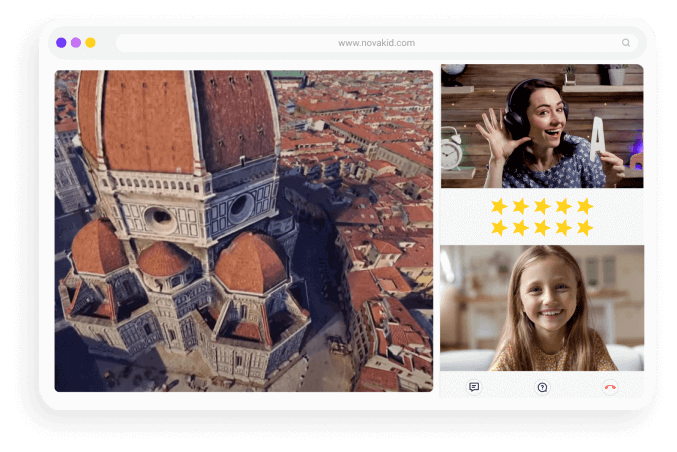Open the chat message icon
Image resolution: width=677 pixels, height=452 pixels.
[x=474, y=386]
